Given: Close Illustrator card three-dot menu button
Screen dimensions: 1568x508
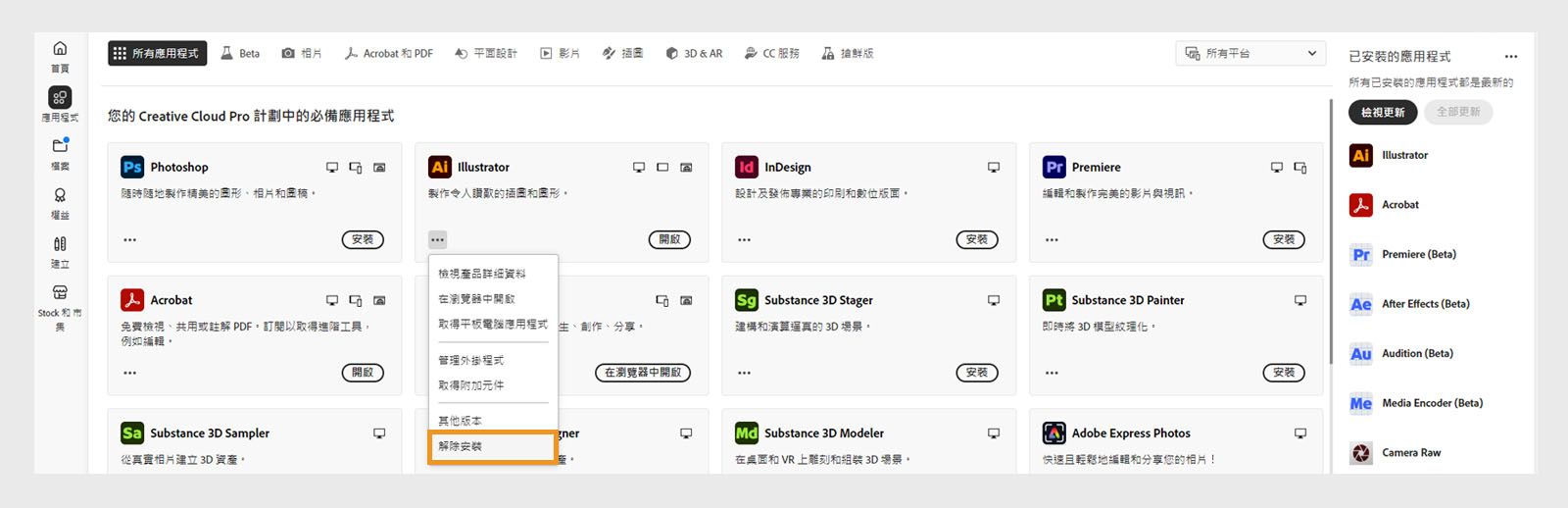Looking at the screenshot, I should pyautogui.click(x=437, y=239).
